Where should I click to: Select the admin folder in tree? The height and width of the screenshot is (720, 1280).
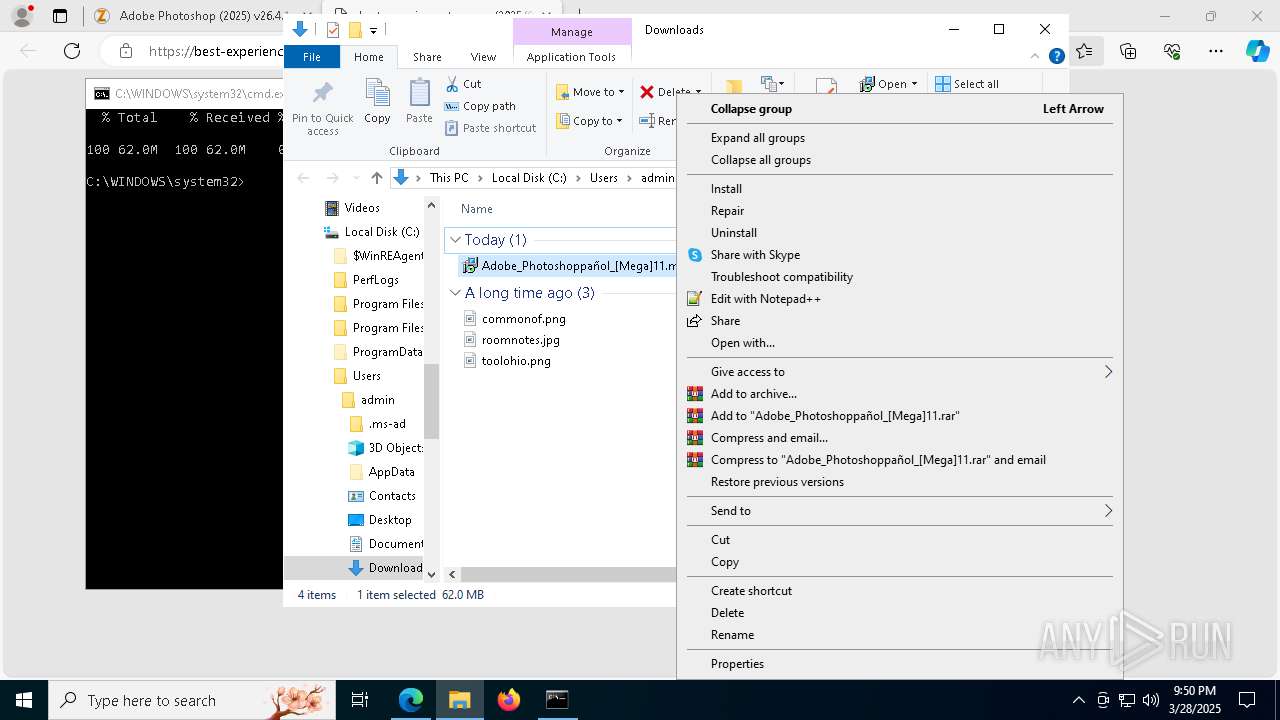368,400
